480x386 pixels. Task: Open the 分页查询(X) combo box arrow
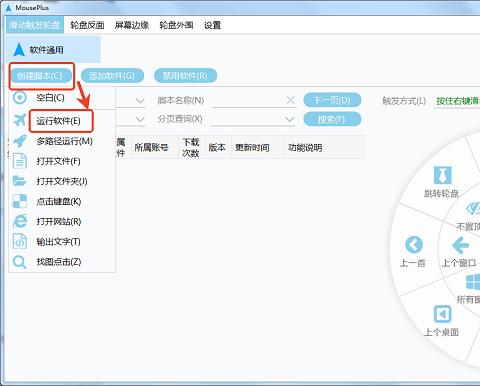[290, 119]
